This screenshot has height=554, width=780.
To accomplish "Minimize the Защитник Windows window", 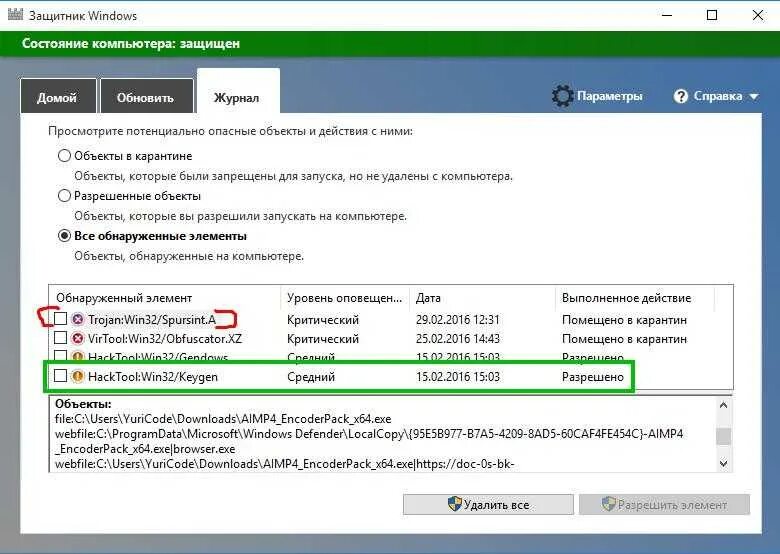I will click(667, 15).
